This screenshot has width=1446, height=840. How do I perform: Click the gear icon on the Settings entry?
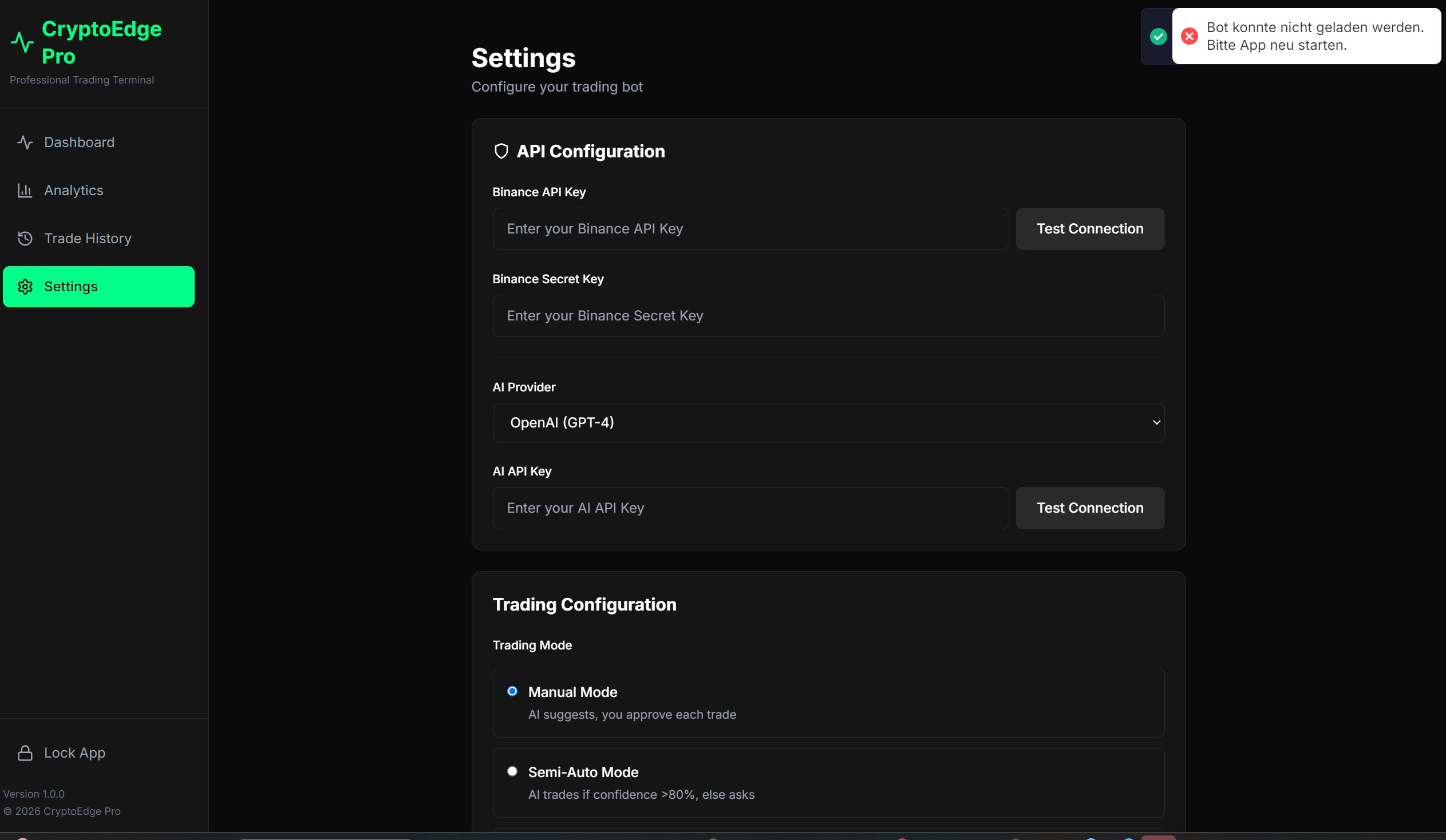(x=25, y=286)
